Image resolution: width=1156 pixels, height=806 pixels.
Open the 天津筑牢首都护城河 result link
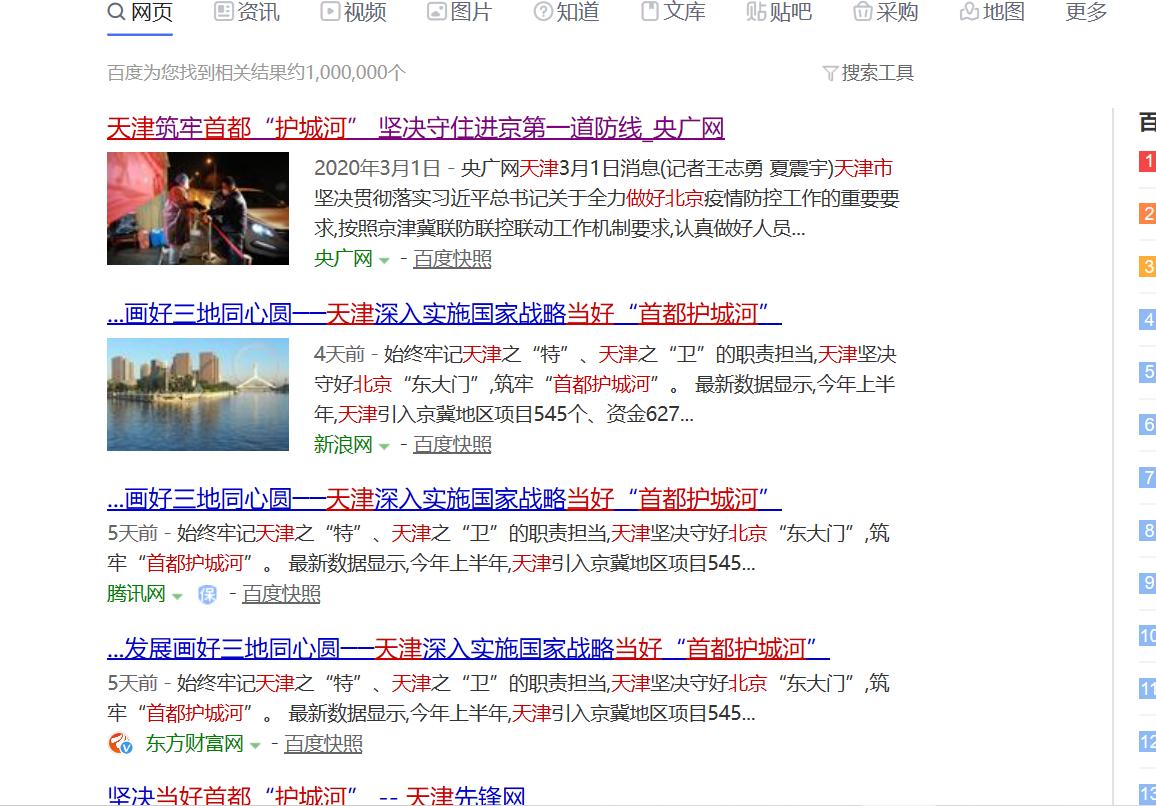coord(414,128)
